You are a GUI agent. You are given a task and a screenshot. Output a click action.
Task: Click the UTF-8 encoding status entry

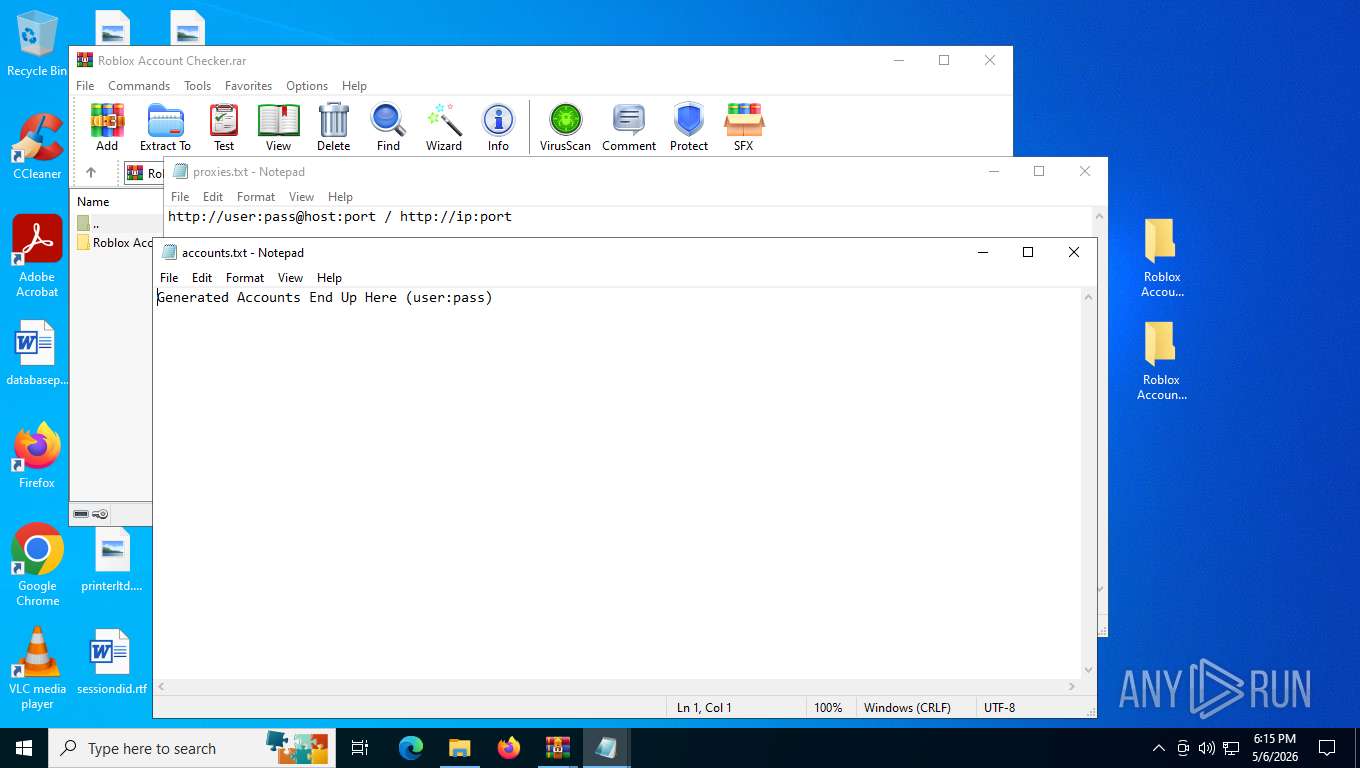click(x=999, y=707)
